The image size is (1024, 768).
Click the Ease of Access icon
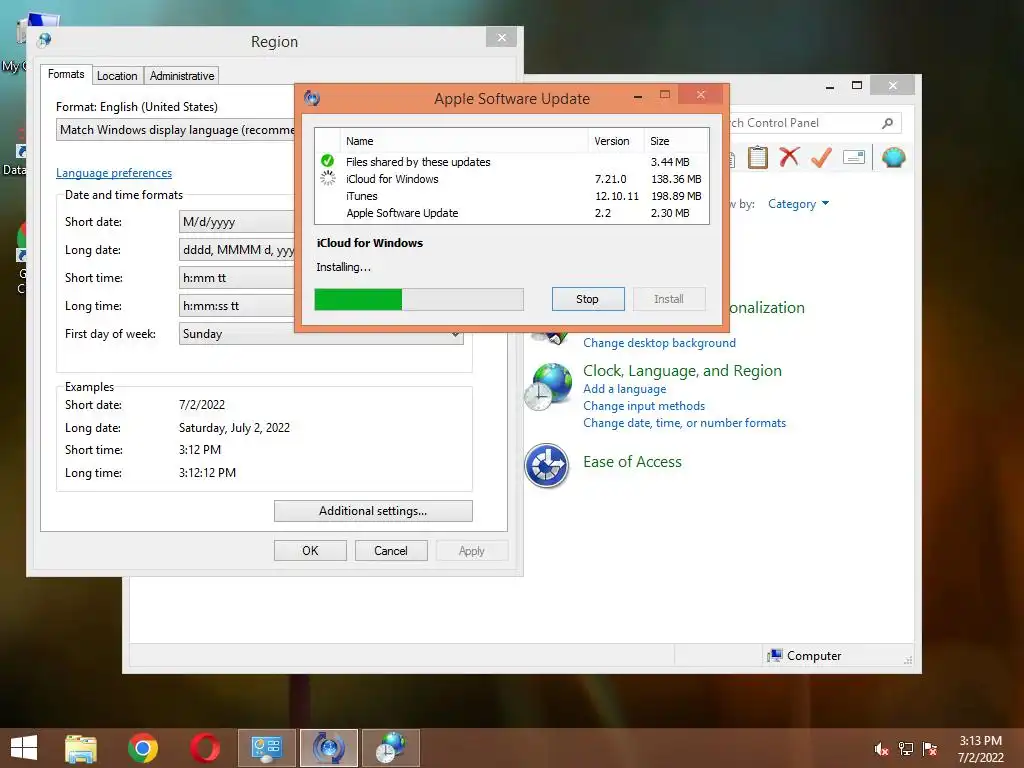coord(547,466)
